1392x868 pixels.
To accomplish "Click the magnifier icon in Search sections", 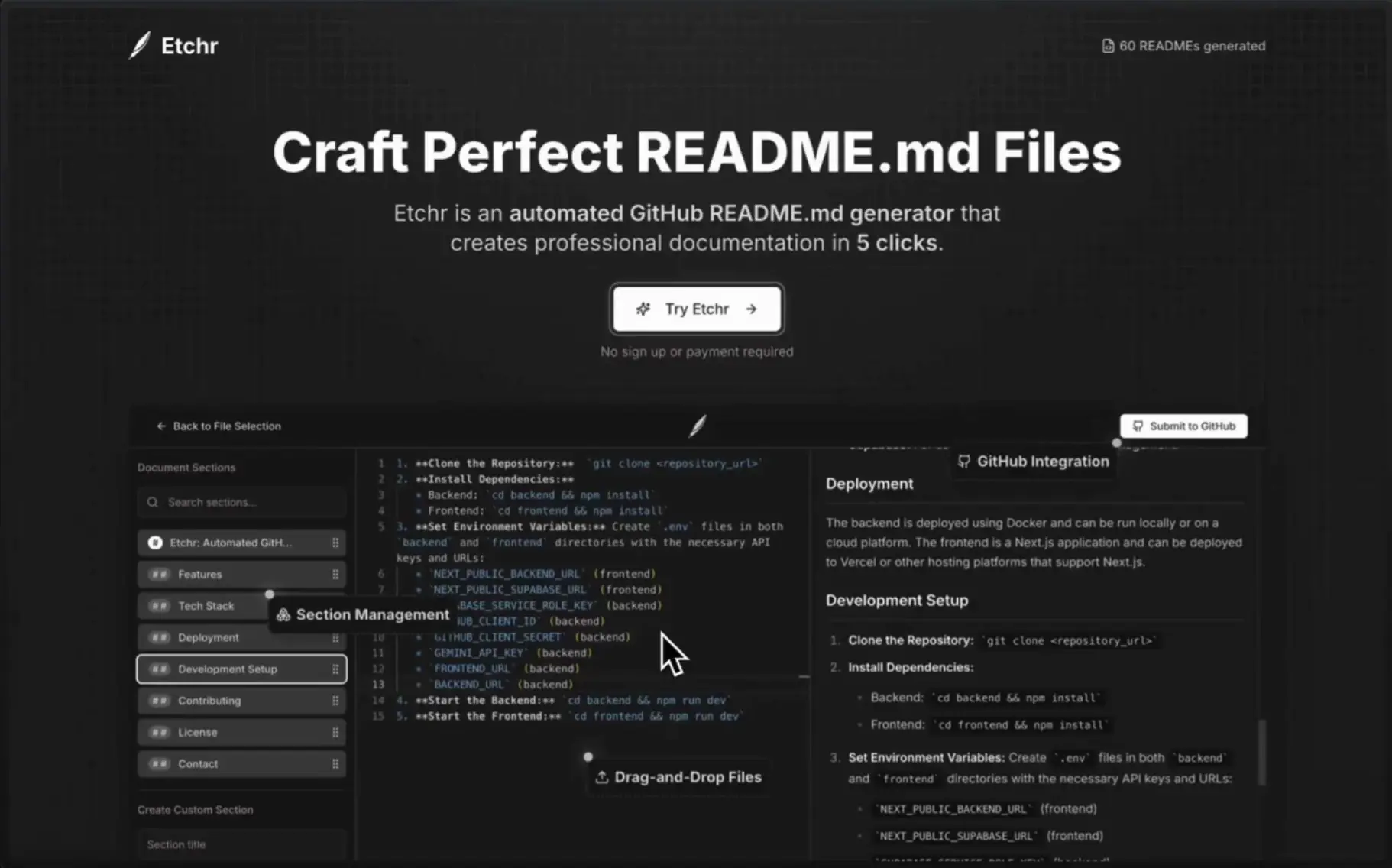I will point(154,502).
